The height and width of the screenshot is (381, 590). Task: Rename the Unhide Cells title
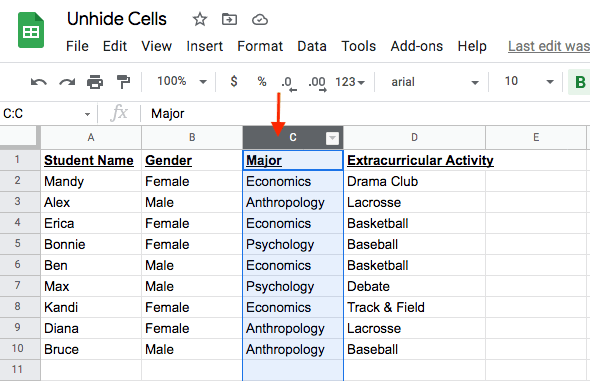click(117, 19)
